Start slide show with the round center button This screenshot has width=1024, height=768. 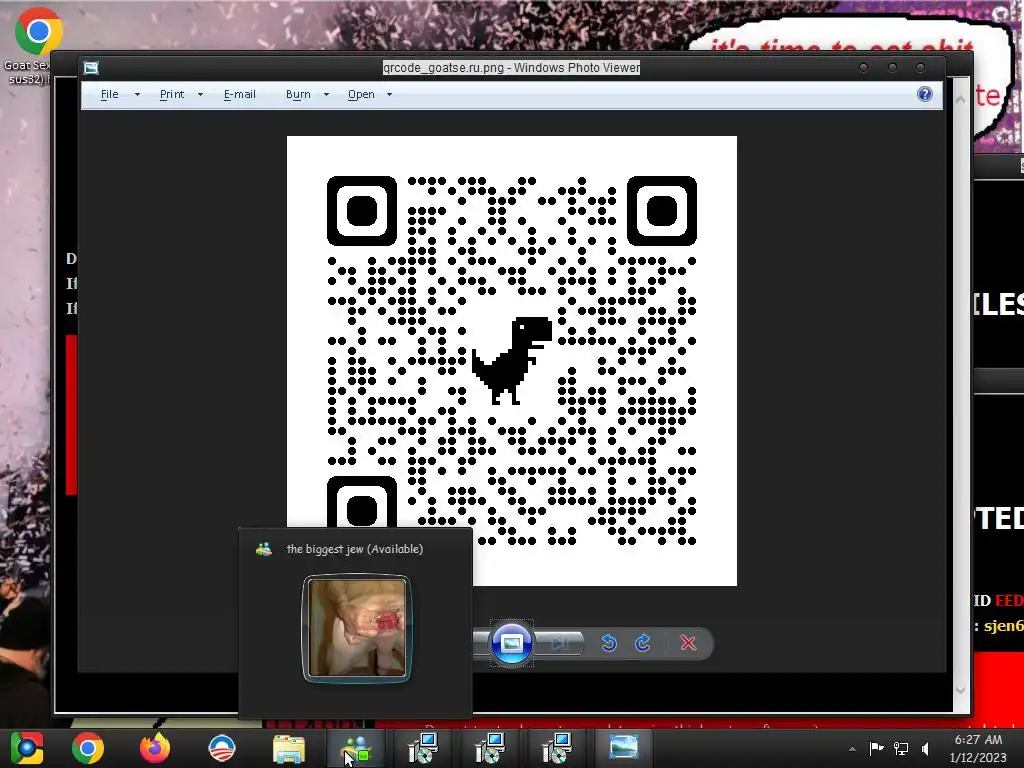511,644
